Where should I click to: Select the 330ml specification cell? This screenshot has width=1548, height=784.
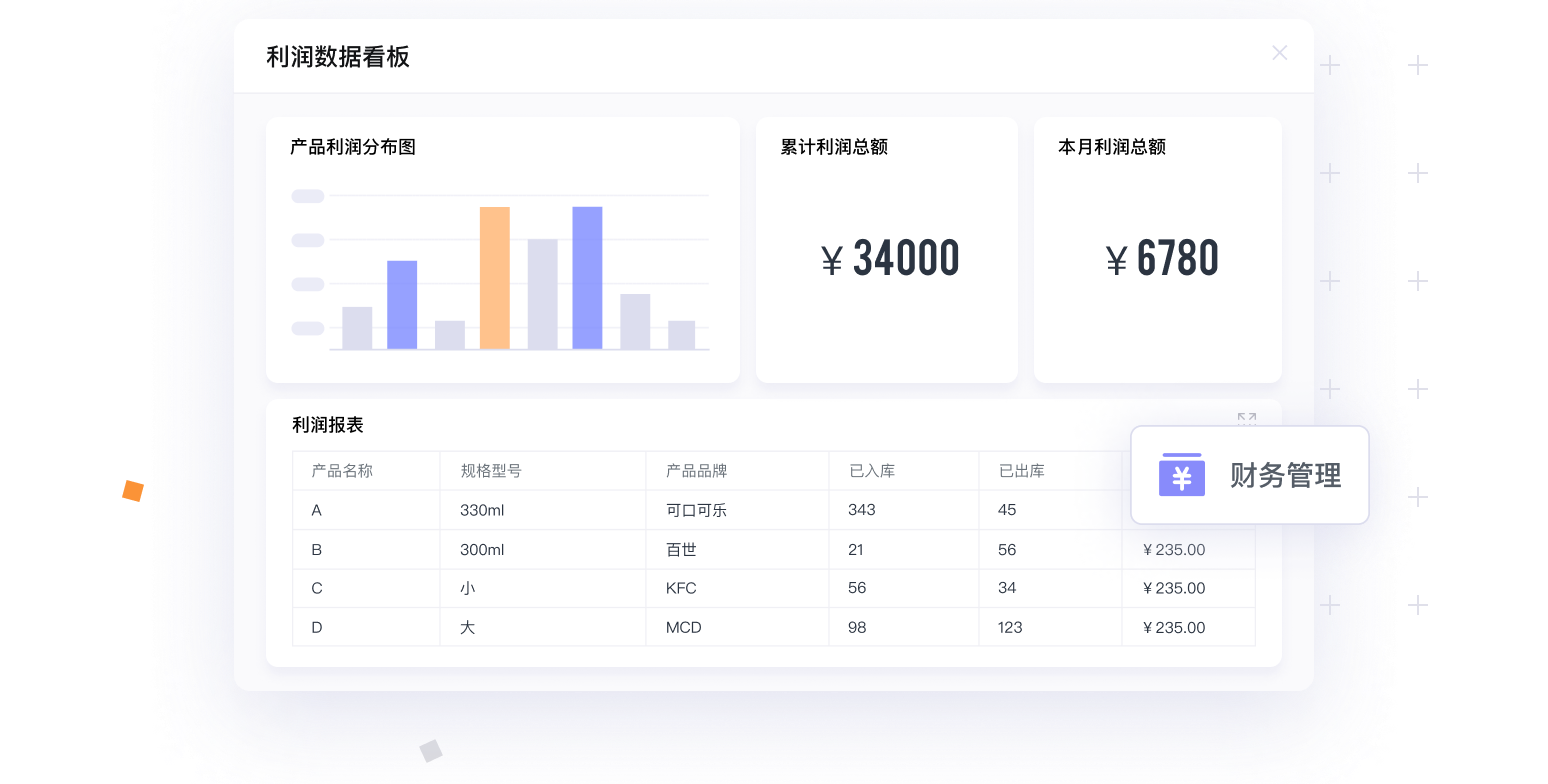[x=482, y=510]
